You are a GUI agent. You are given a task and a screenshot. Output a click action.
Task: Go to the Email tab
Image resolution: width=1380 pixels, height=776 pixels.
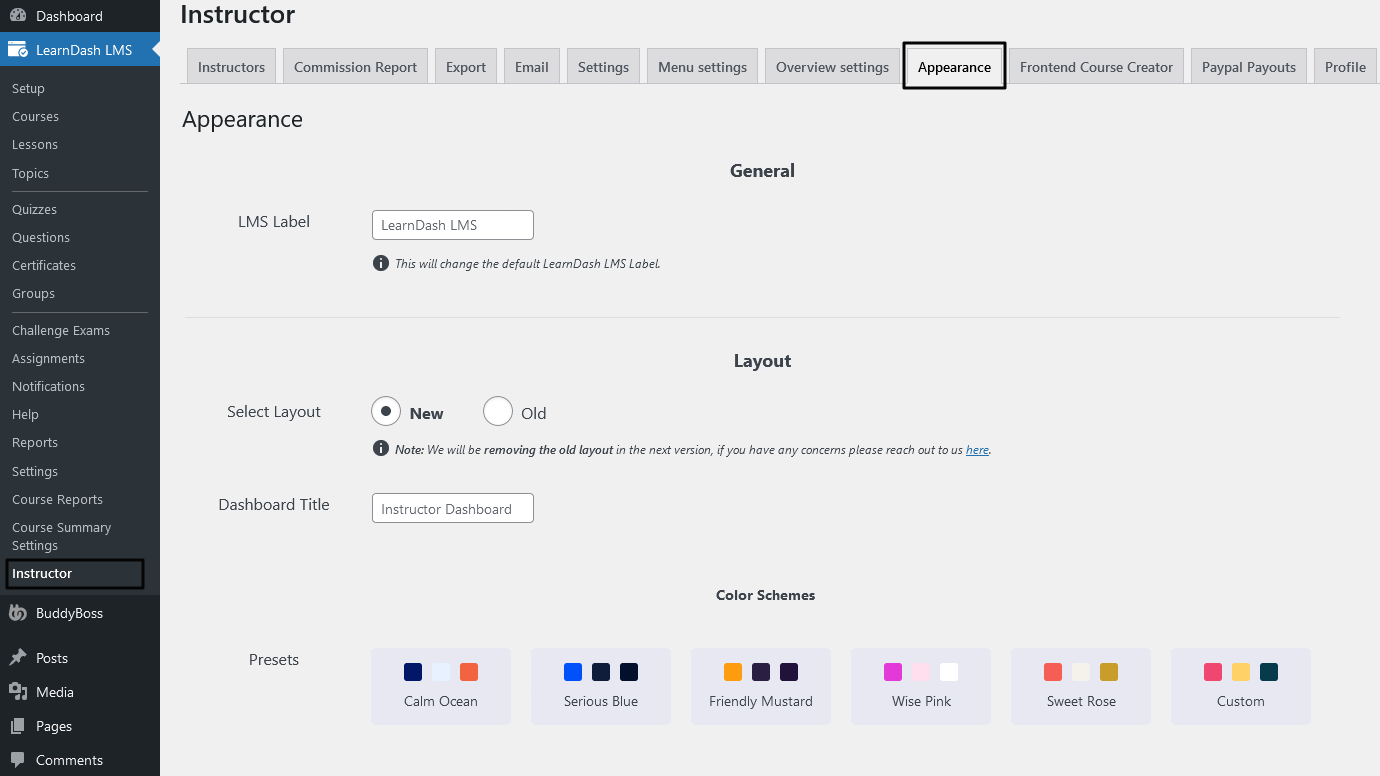coord(532,66)
